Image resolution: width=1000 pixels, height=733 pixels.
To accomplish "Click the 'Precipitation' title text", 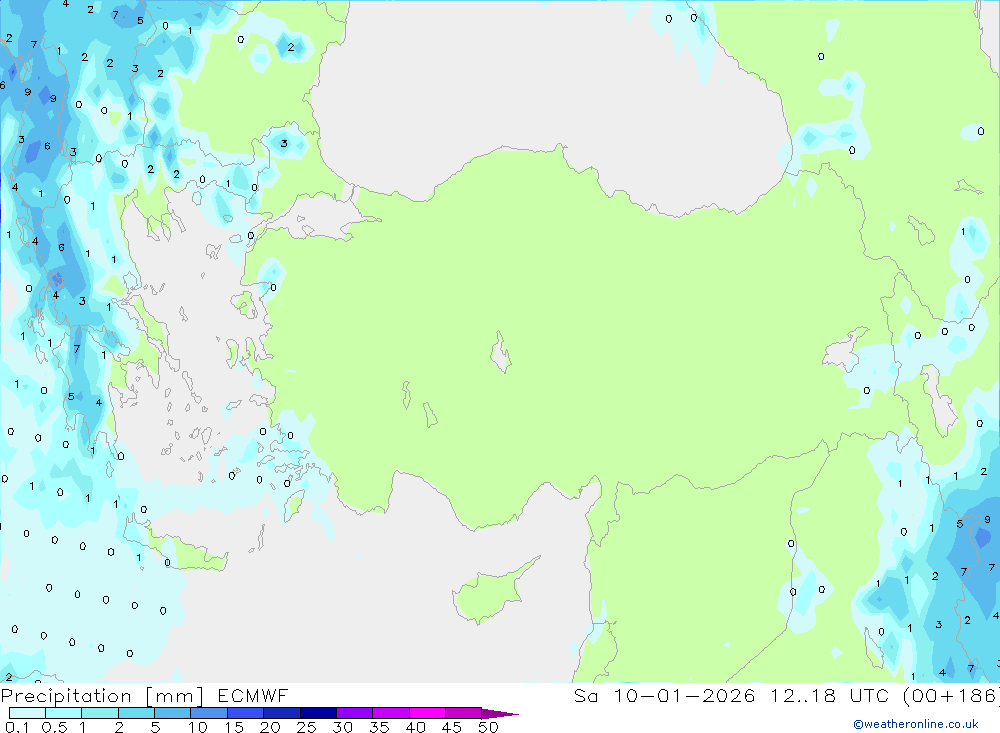I will coord(66,696).
